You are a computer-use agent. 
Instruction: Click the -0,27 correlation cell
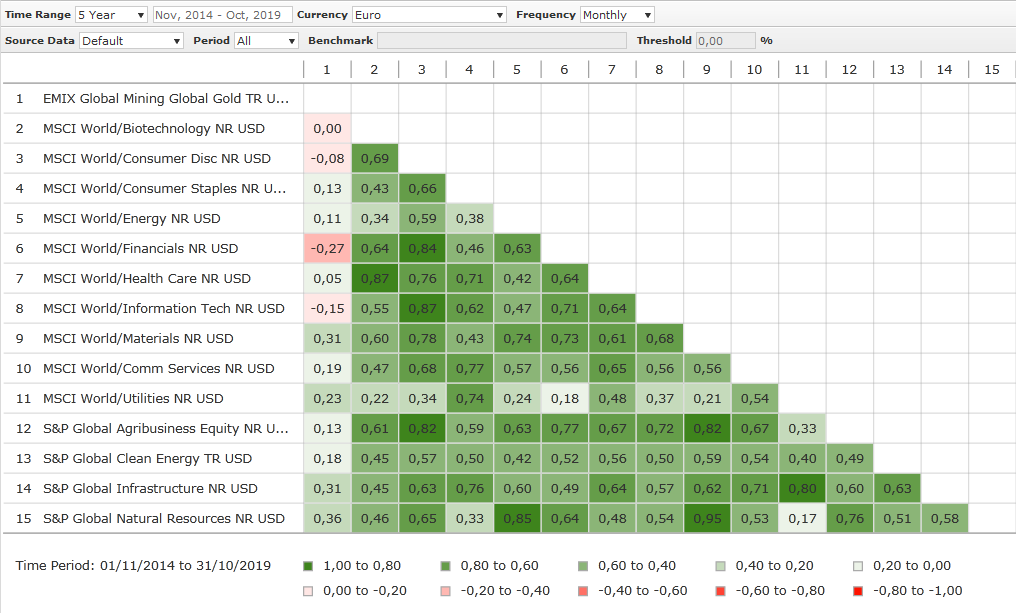pos(327,249)
